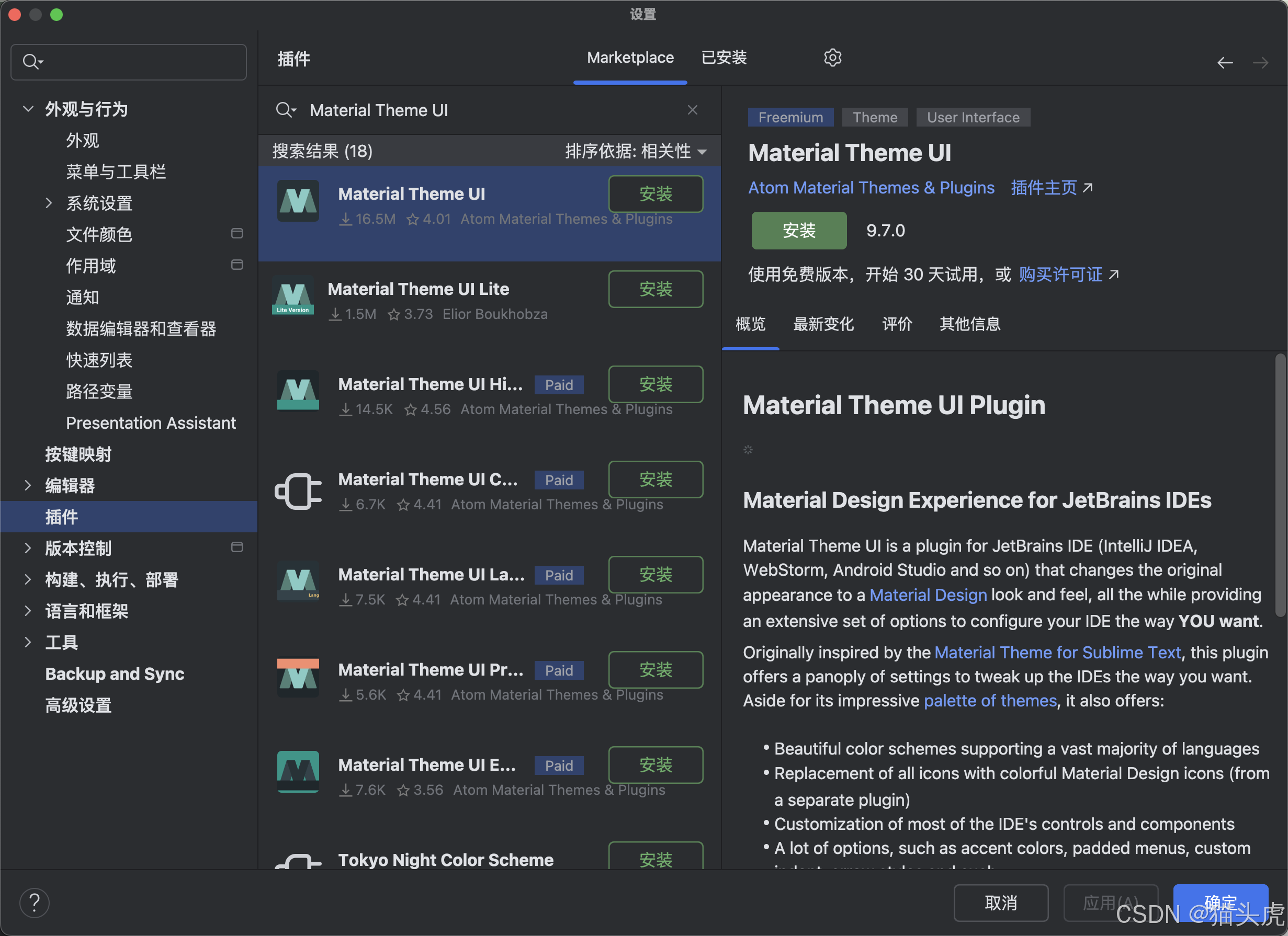The image size is (1288, 936).
Task: Click the help question mark icon
Action: [x=35, y=903]
